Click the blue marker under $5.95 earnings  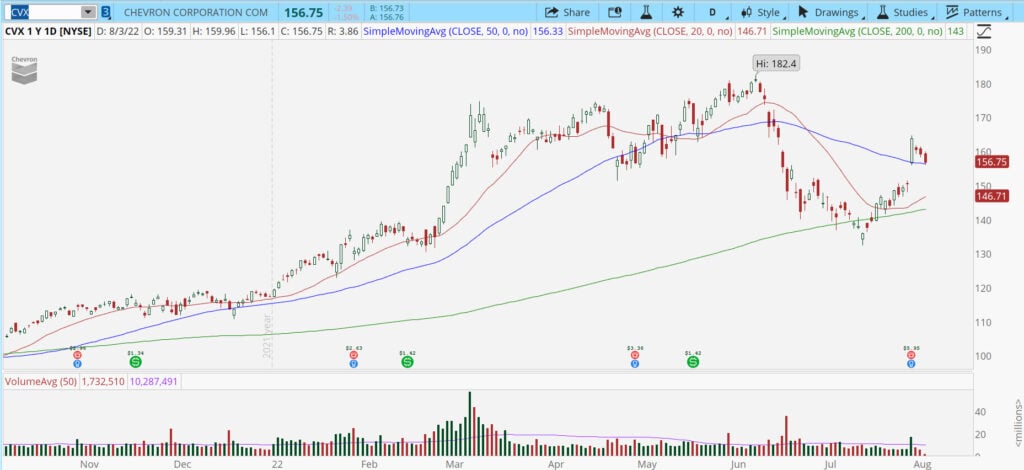point(910,364)
